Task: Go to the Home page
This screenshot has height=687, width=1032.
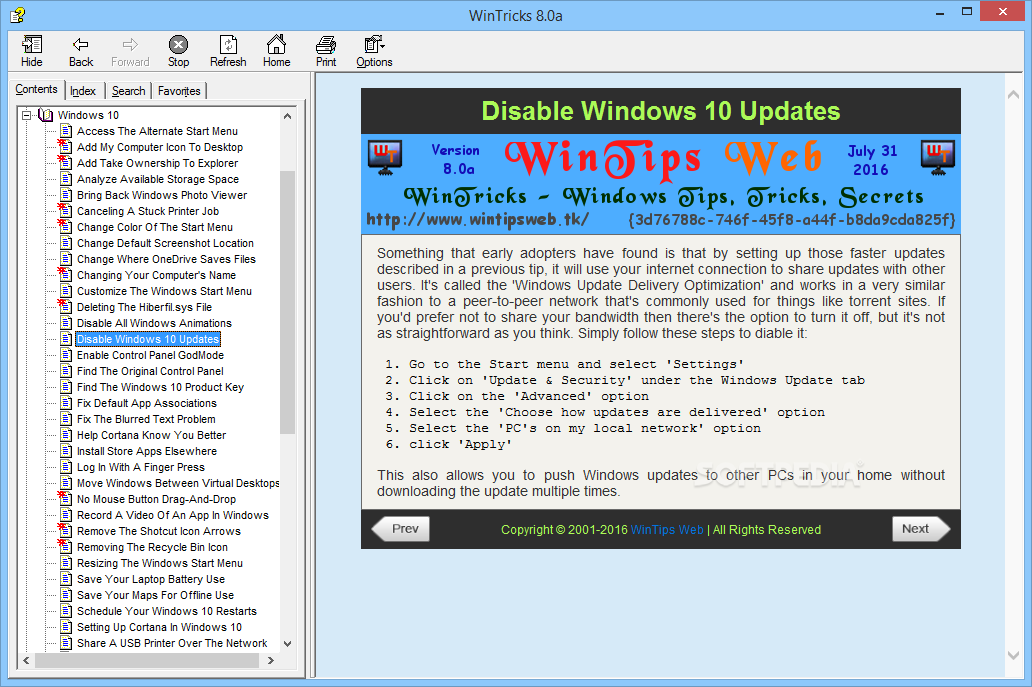Action: pyautogui.click(x=276, y=51)
